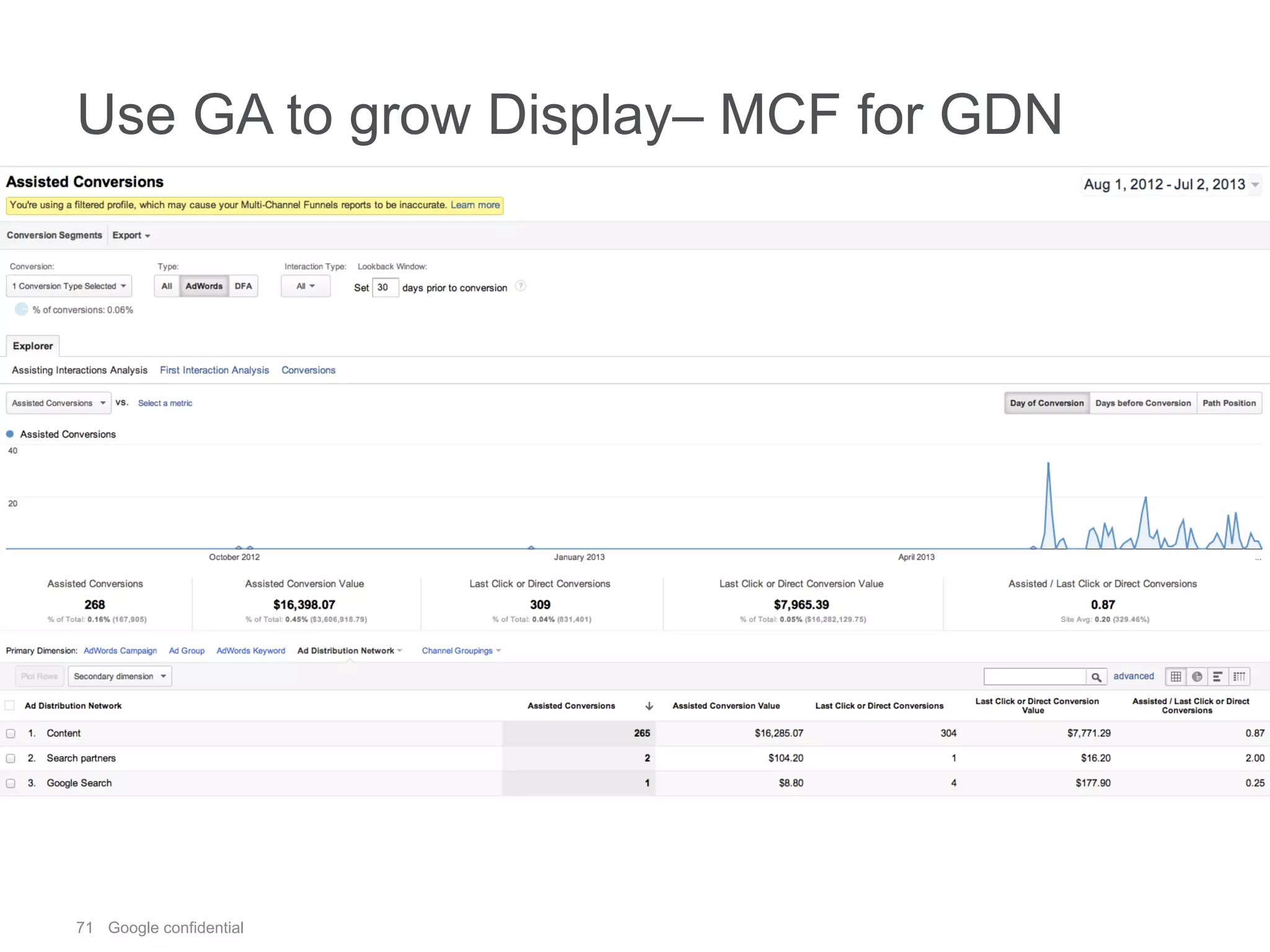Open the date range dropdown
This screenshot has width=1270, height=952.
click(1171, 184)
